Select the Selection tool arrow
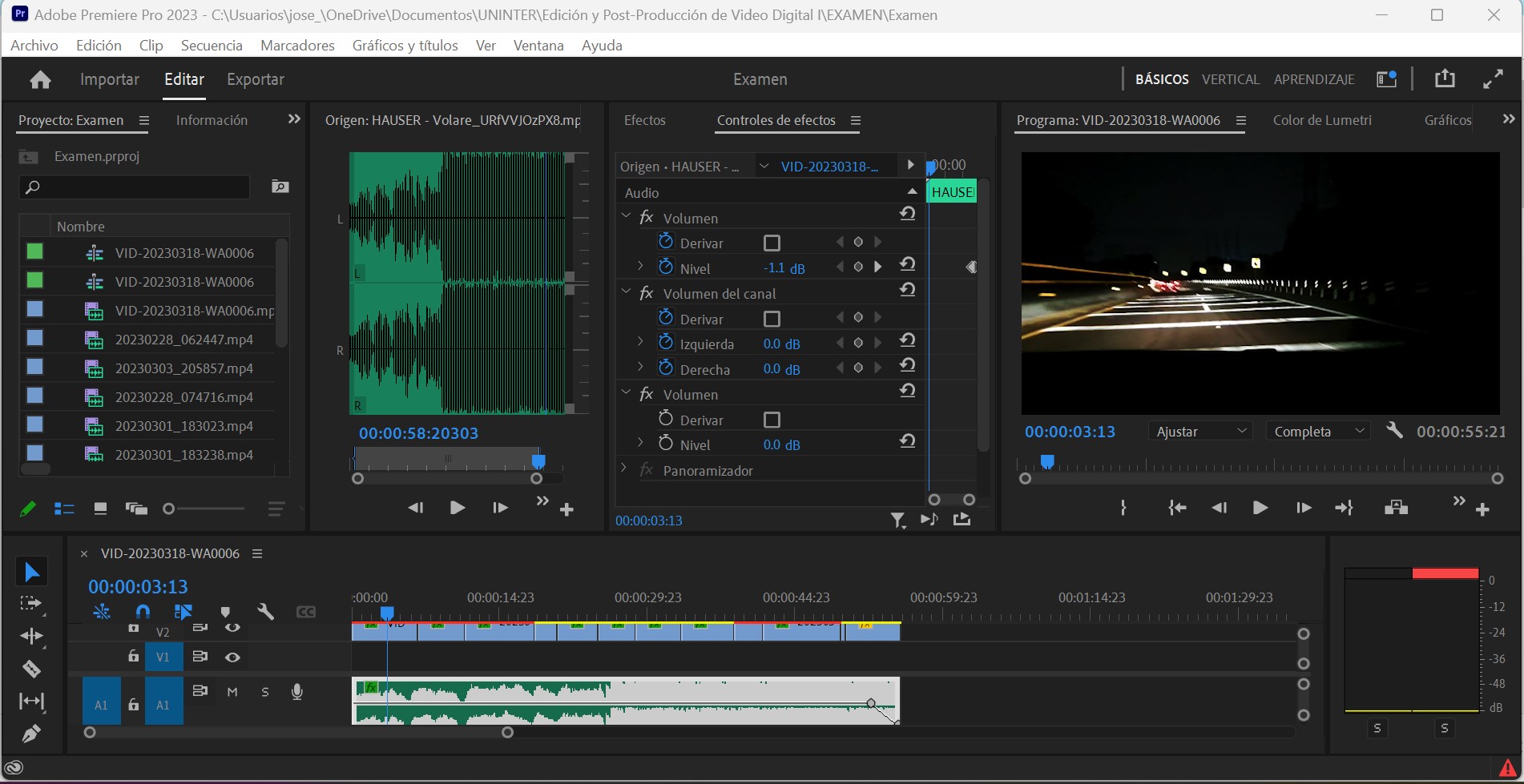 [31, 572]
